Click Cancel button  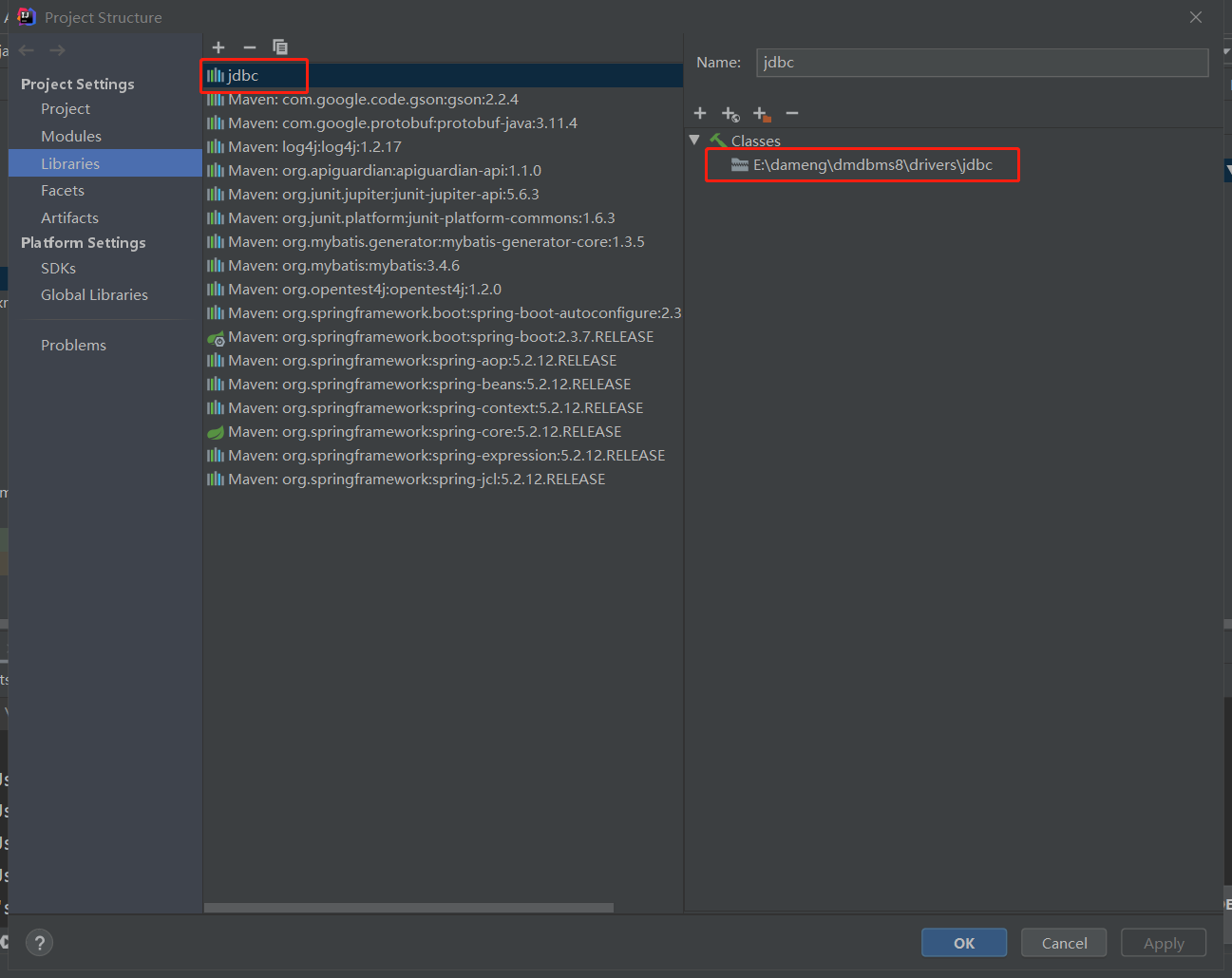pyautogui.click(x=1064, y=943)
